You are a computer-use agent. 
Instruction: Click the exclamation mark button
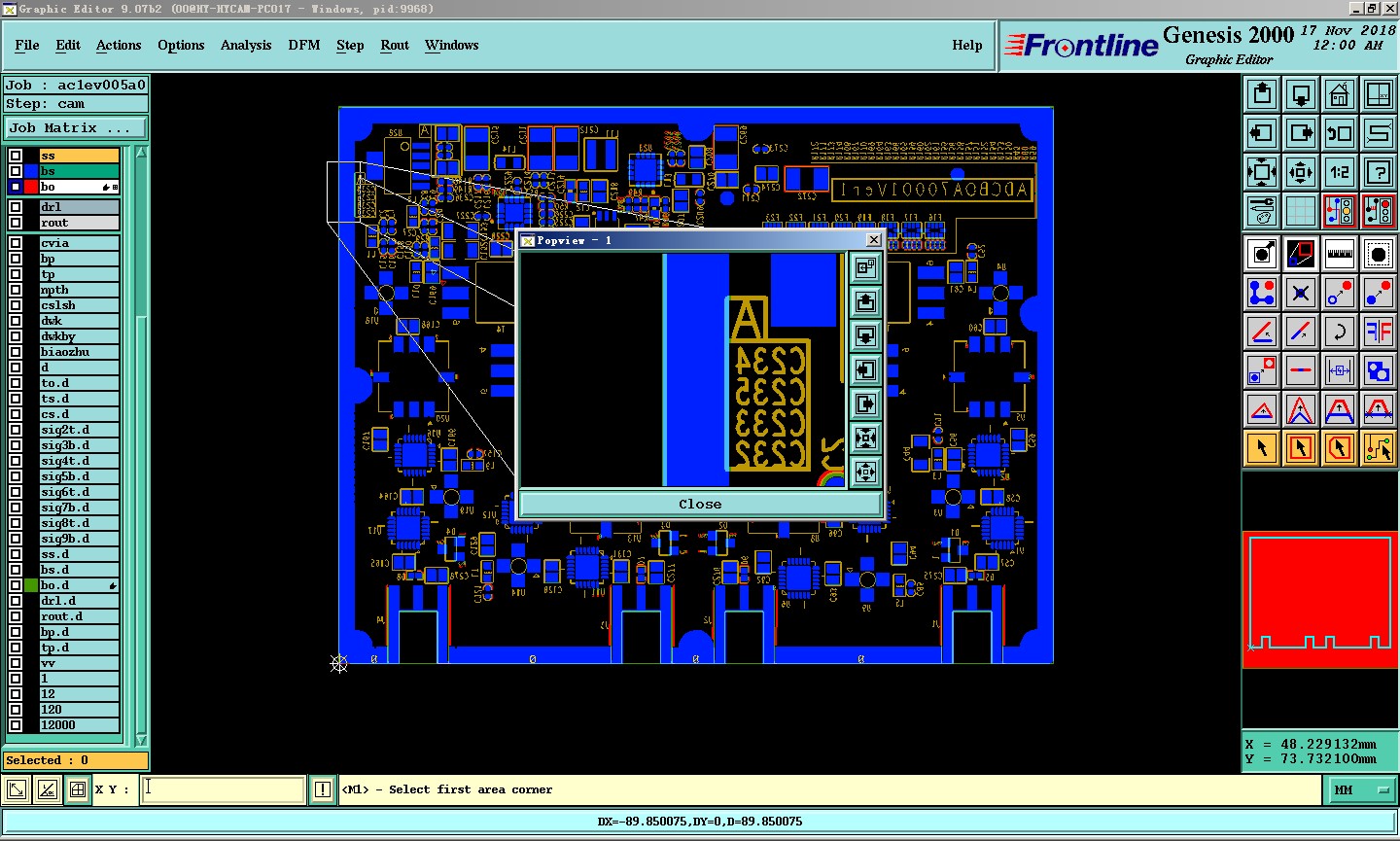click(323, 789)
